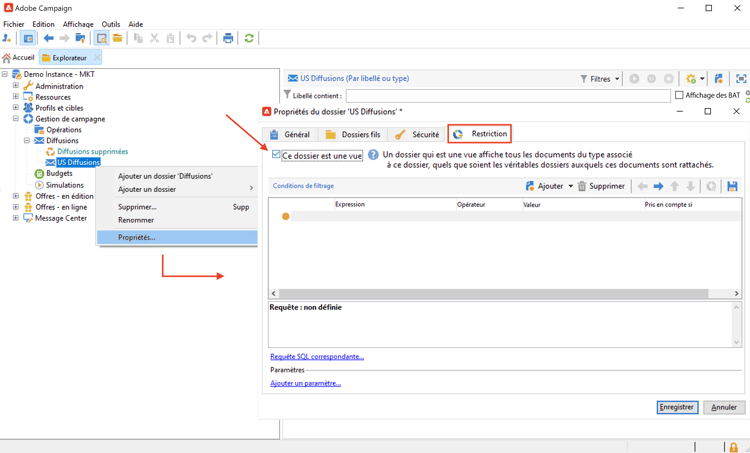Click the Redo arrow icon
This screenshot has height=453, width=750.
(x=207, y=38)
